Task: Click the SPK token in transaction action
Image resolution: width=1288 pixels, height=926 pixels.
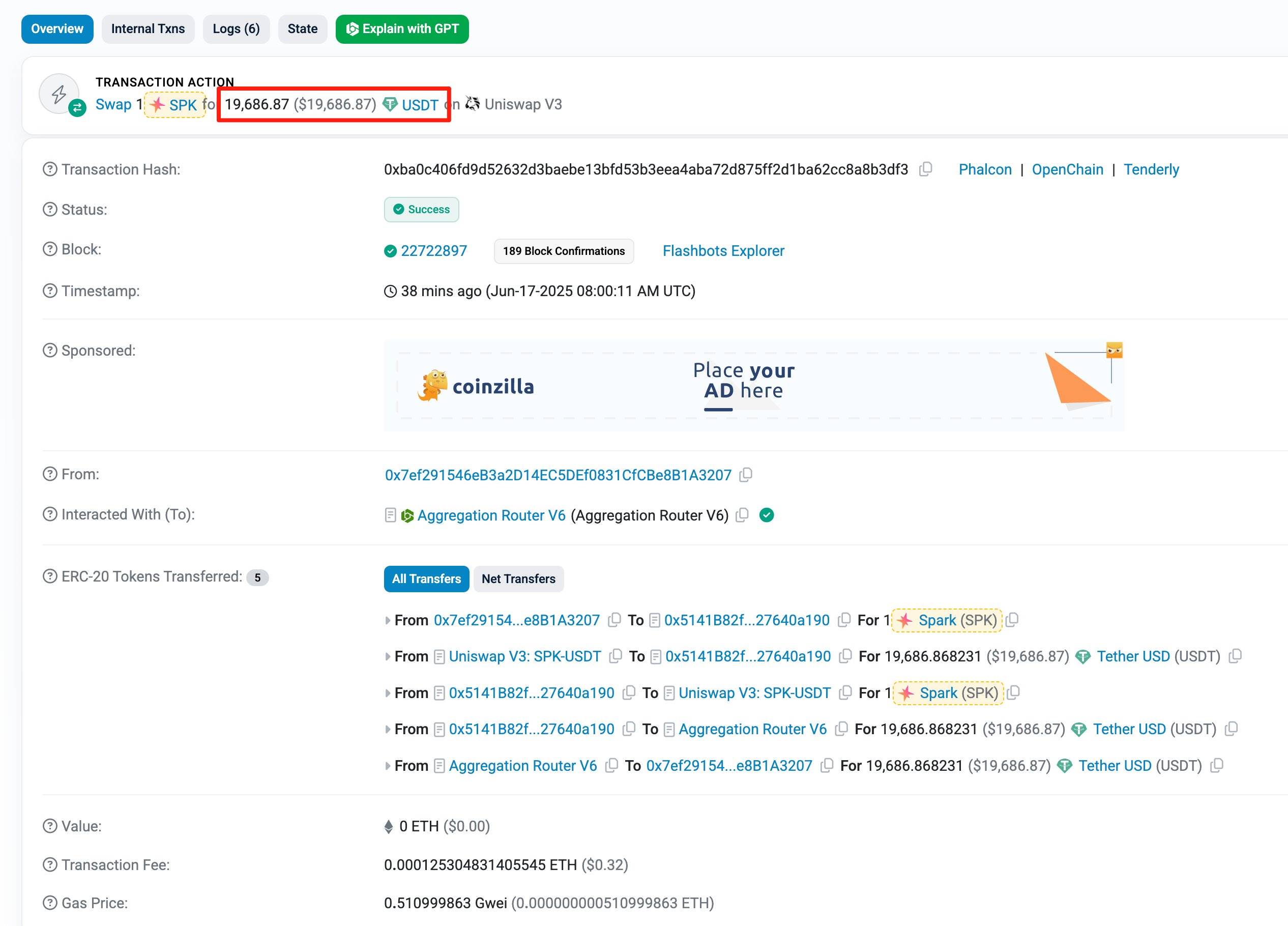Action: (183, 104)
